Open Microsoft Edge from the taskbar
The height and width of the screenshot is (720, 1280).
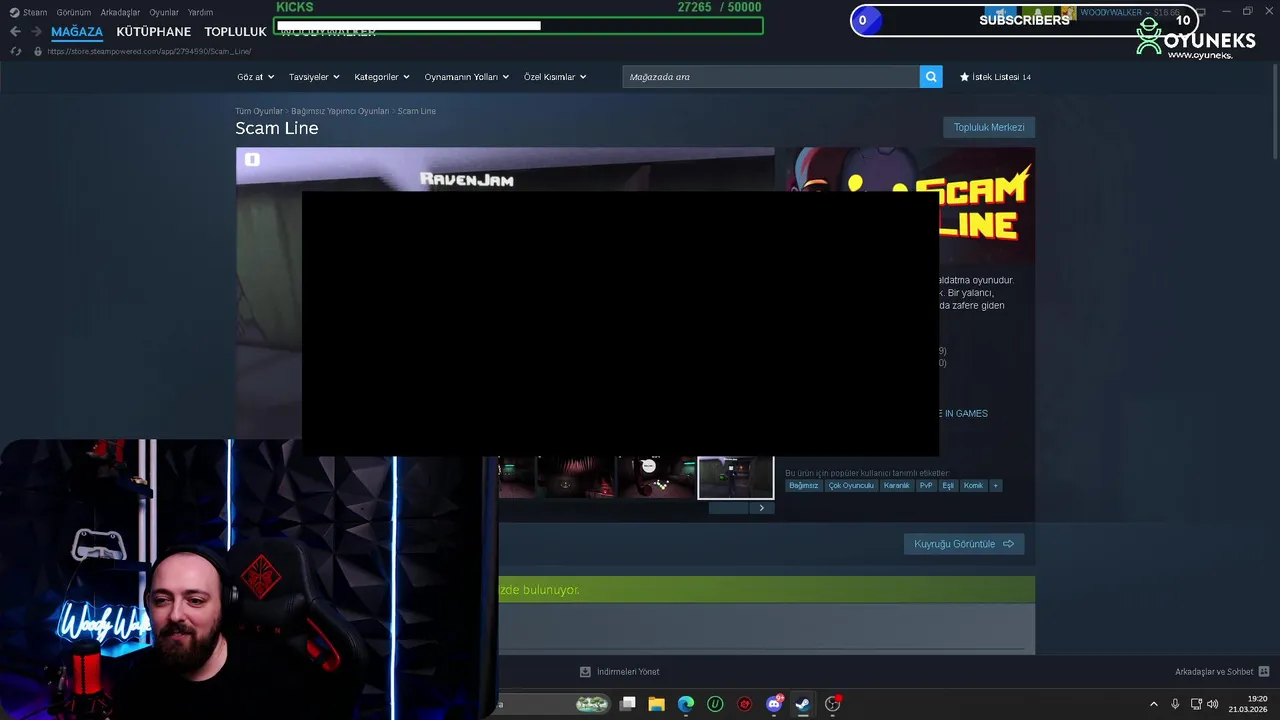click(x=686, y=704)
